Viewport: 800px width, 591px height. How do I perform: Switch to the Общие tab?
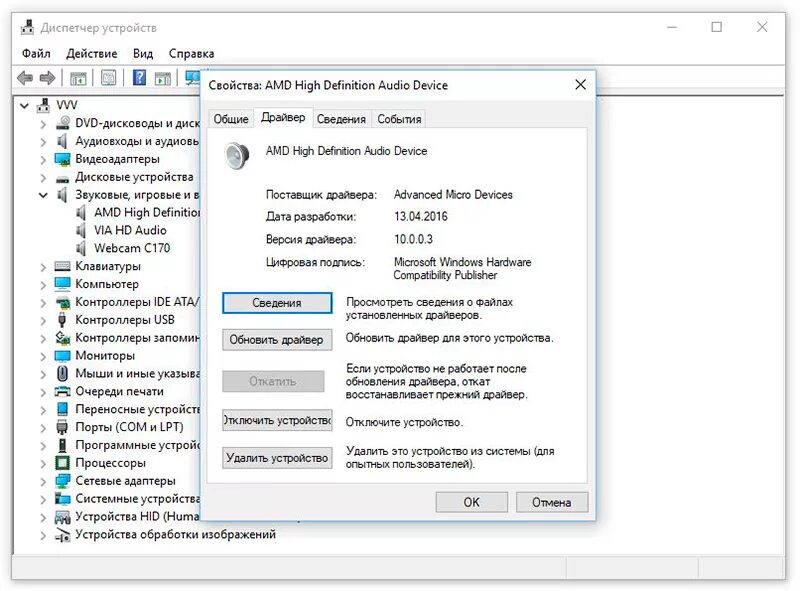click(x=231, y=119)
